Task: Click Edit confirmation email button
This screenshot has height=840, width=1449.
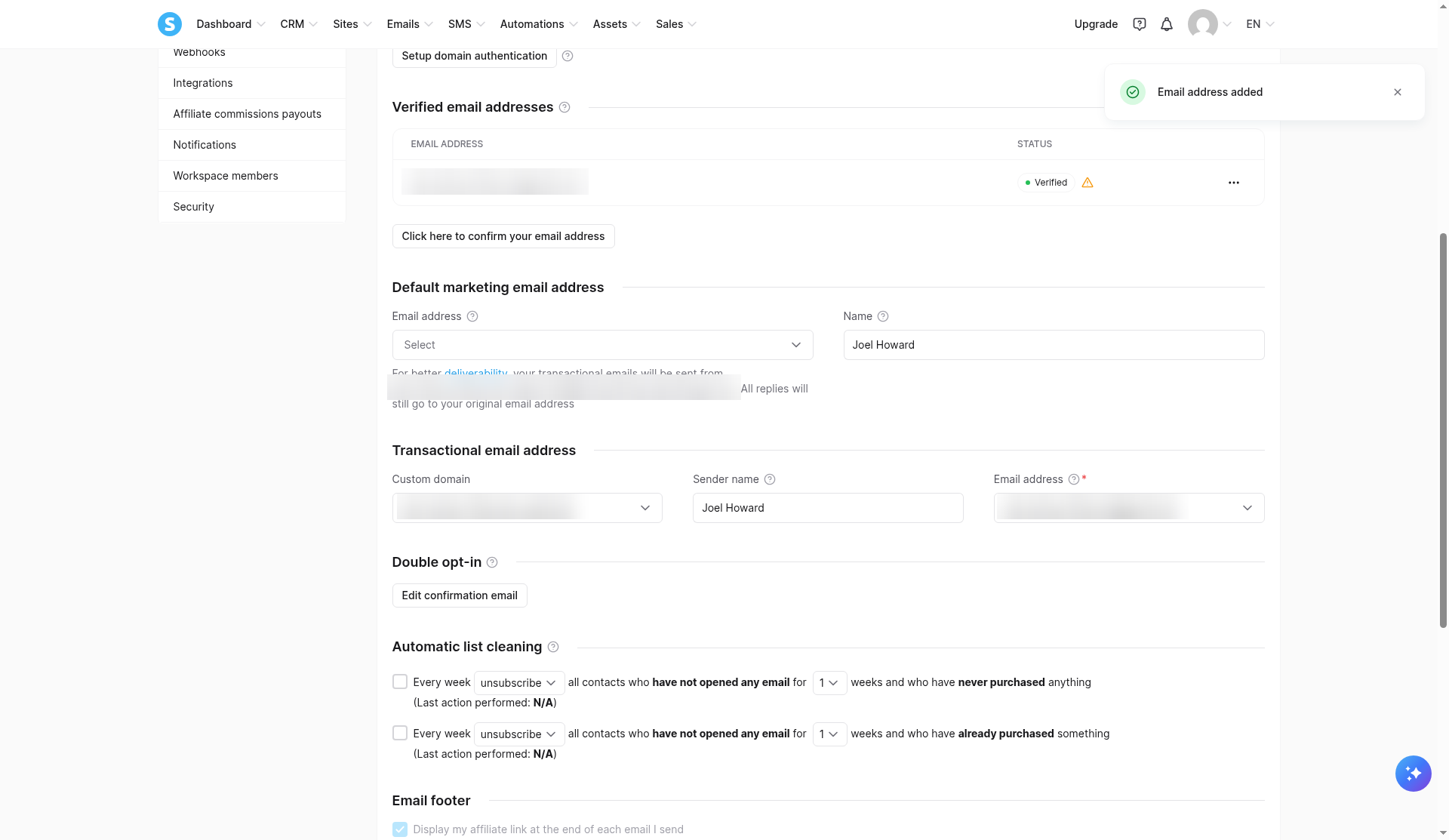Action: point(460,595)
